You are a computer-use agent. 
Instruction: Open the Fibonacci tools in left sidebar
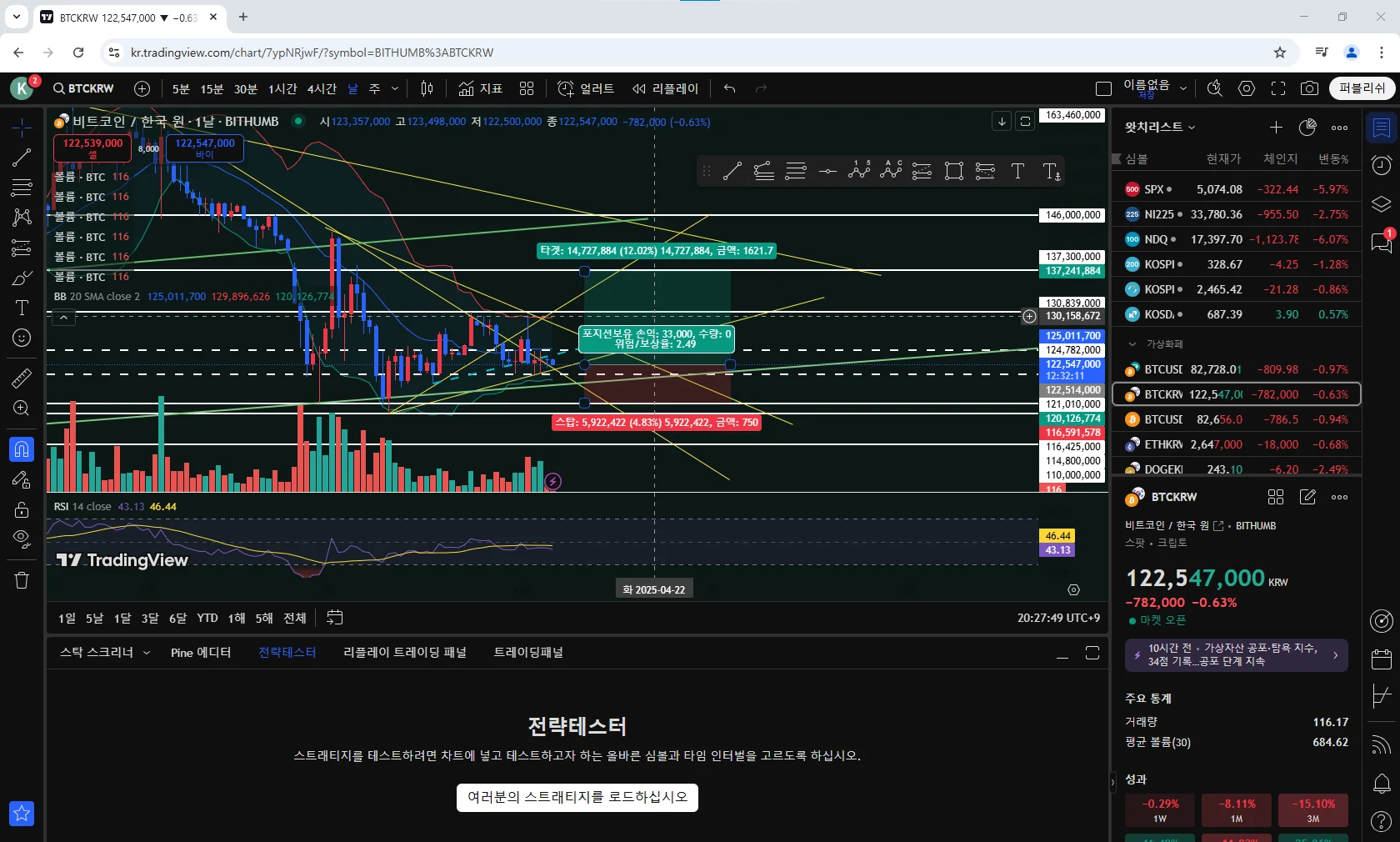pyautogui.click(x=22, y=187)
